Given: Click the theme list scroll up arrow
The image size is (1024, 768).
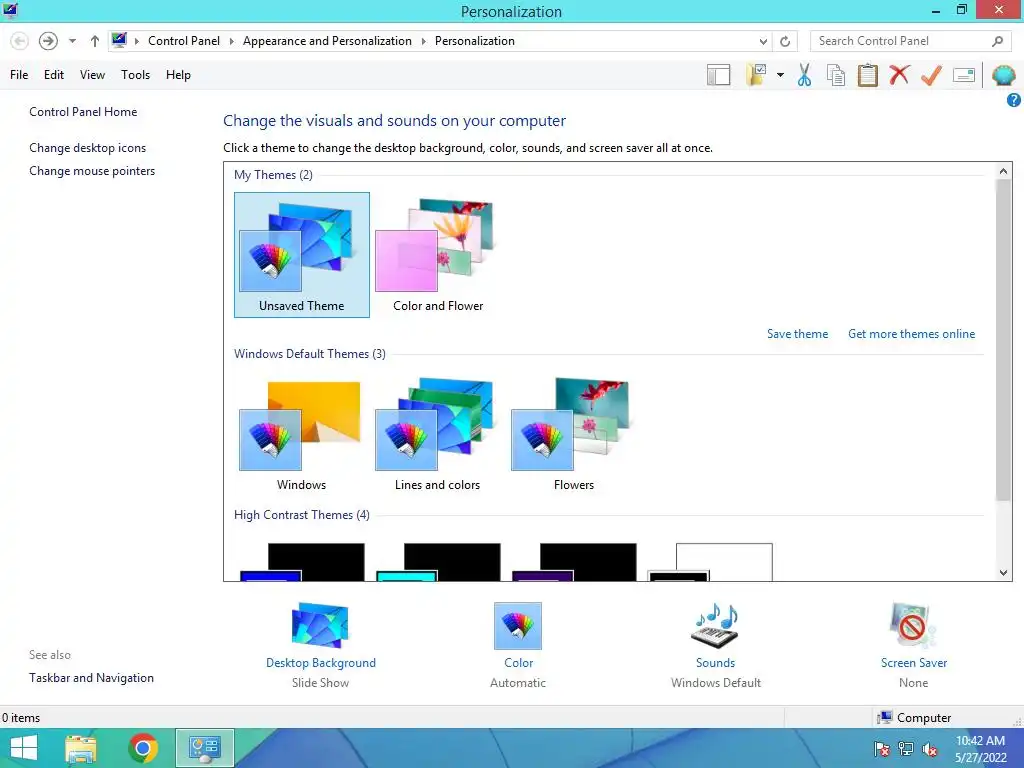Looking at the screenshot, I should (1003, 171).
